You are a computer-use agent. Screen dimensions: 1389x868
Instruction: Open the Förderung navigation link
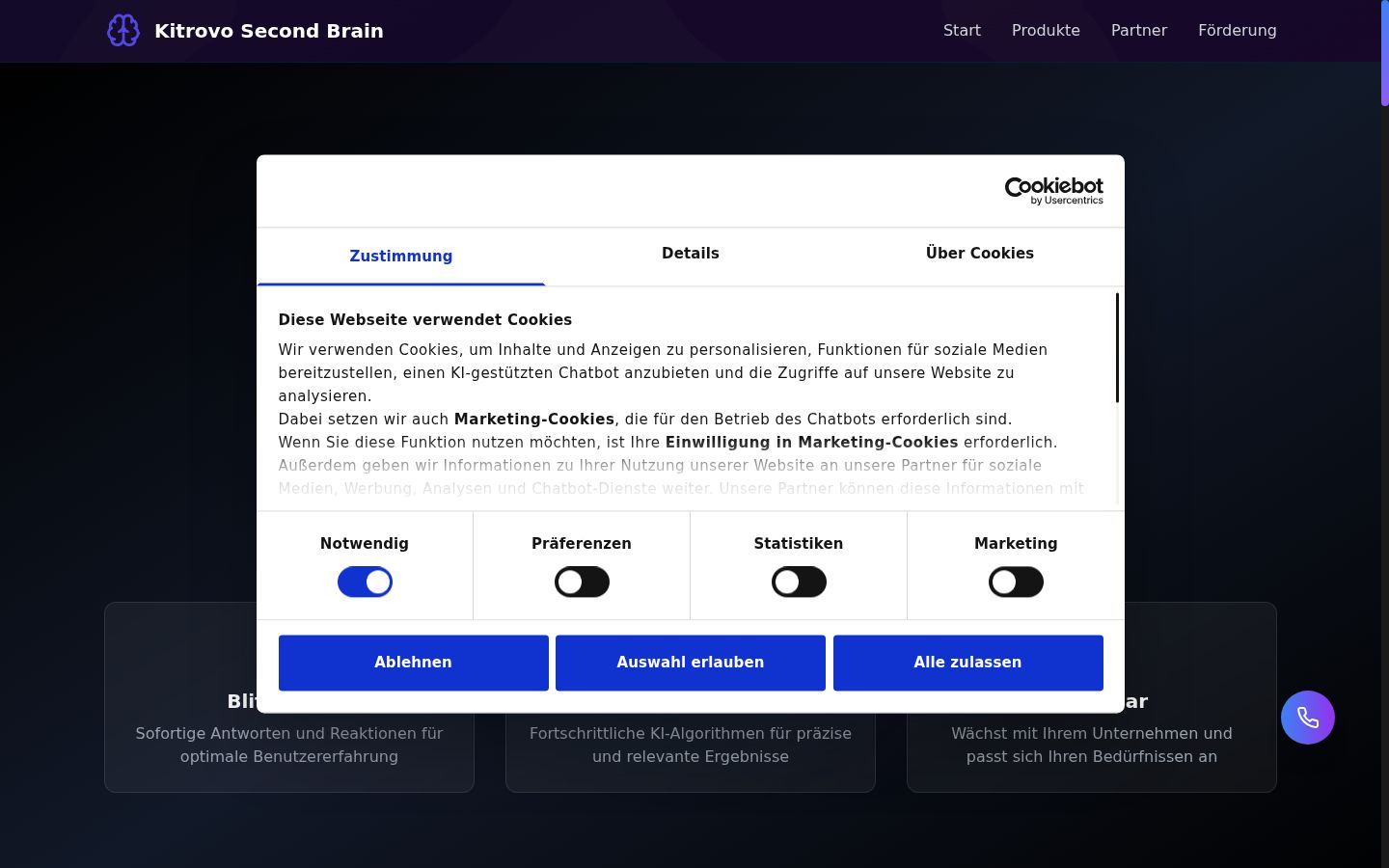(x=1238, y=31)
